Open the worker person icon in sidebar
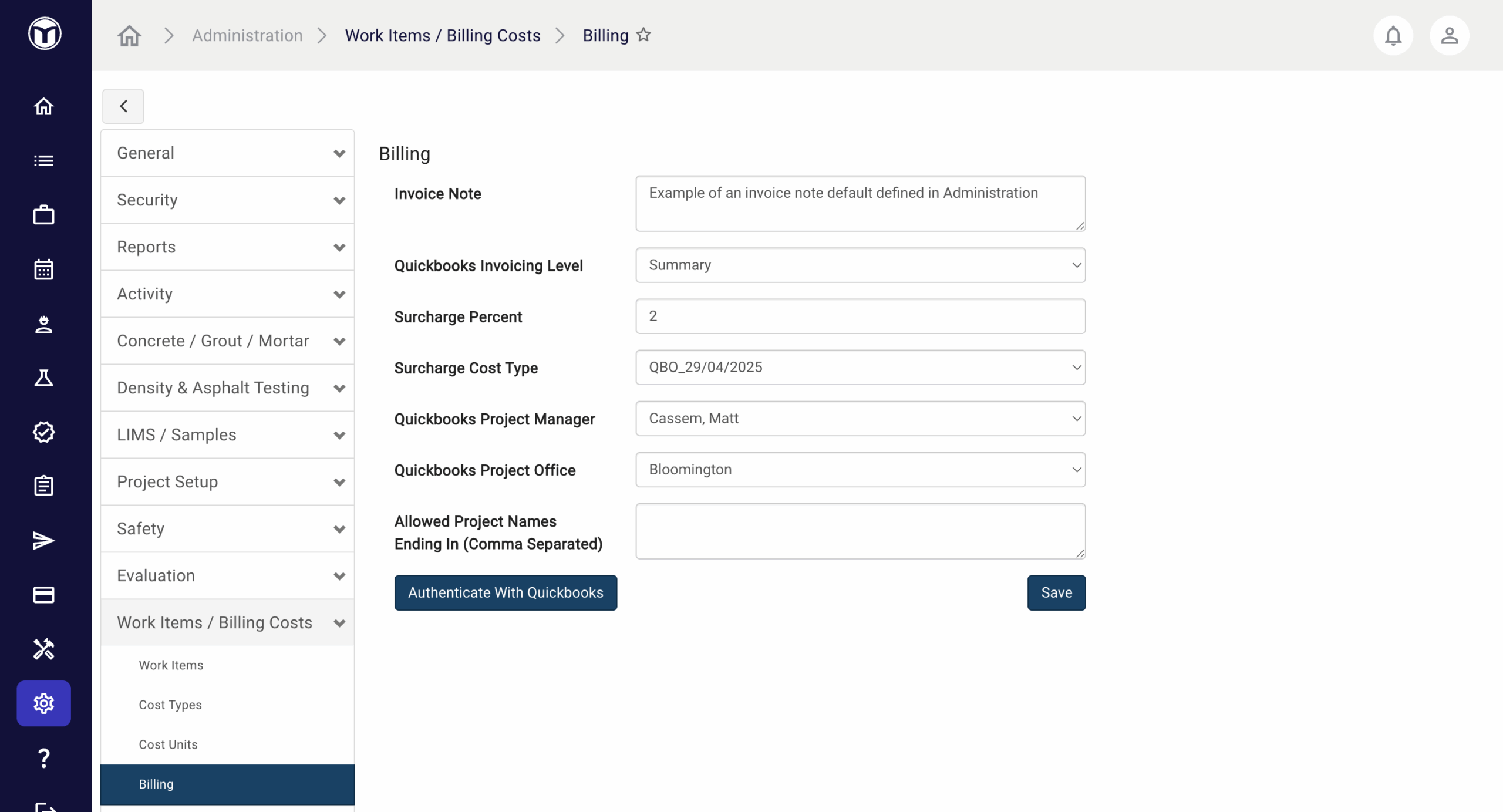 coord(43,324)
